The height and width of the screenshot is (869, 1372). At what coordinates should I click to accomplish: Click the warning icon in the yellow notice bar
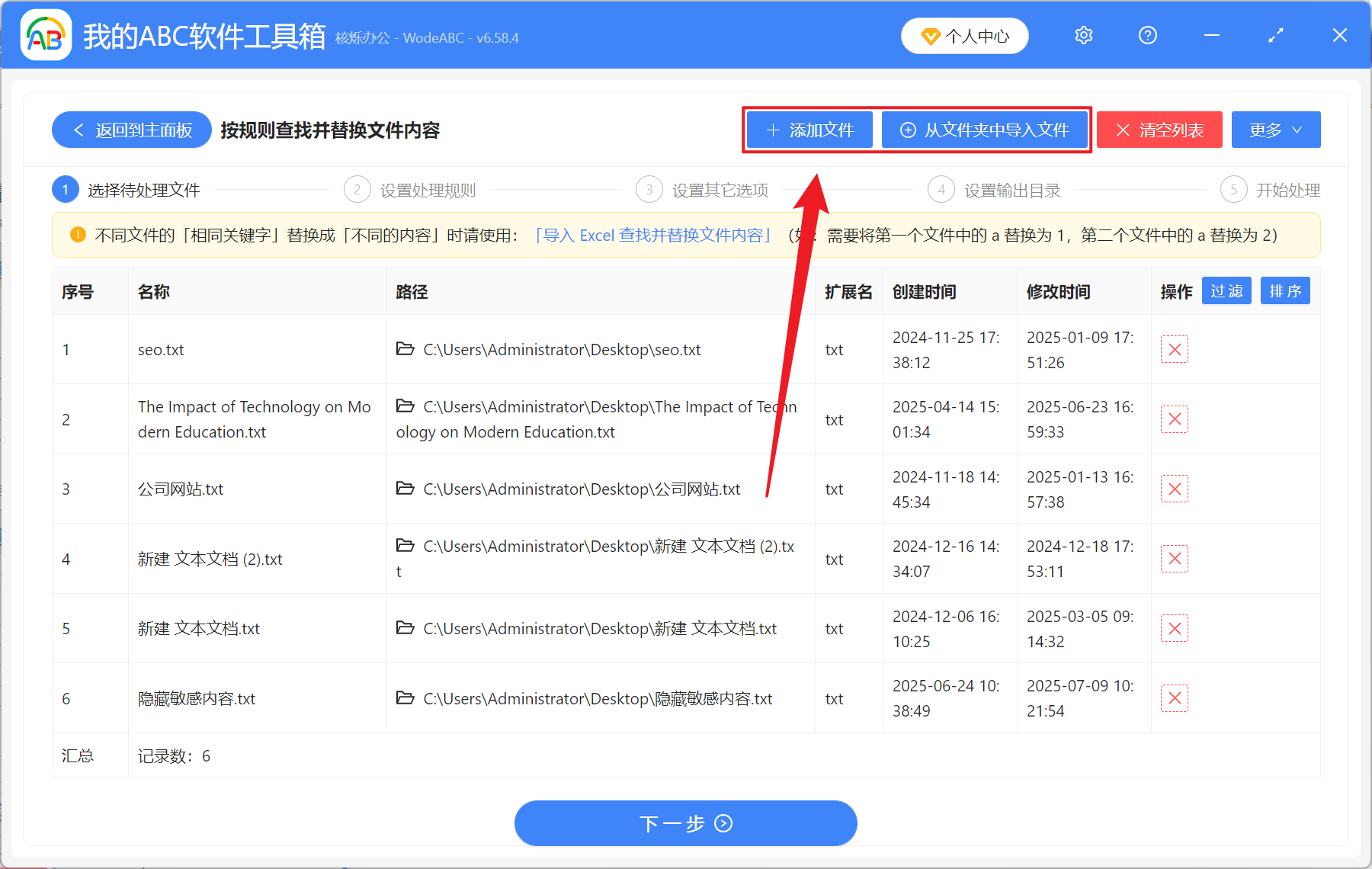coord(77,235)
